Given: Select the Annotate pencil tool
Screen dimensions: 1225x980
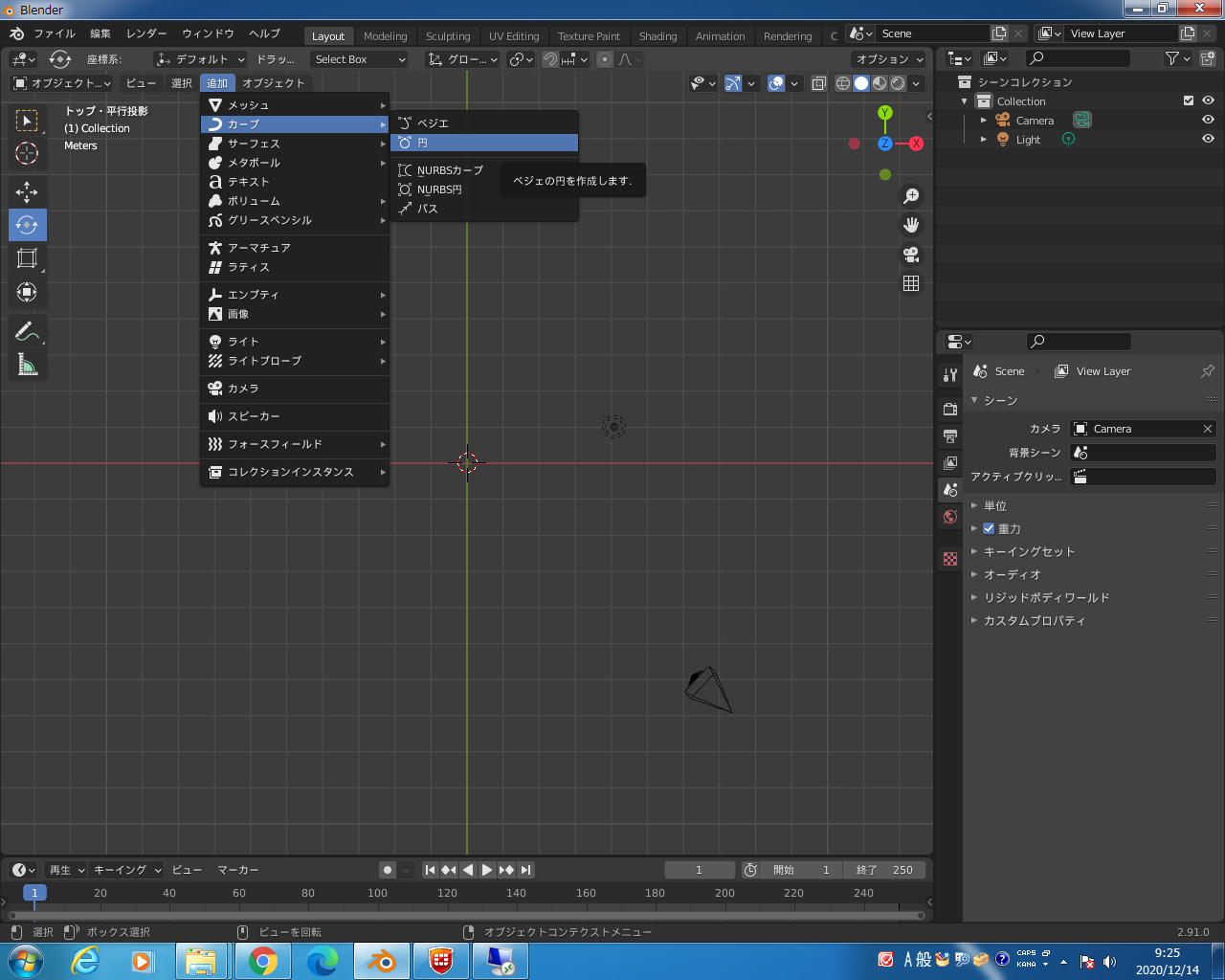Looking at the screenshot, I should point(27,332).
